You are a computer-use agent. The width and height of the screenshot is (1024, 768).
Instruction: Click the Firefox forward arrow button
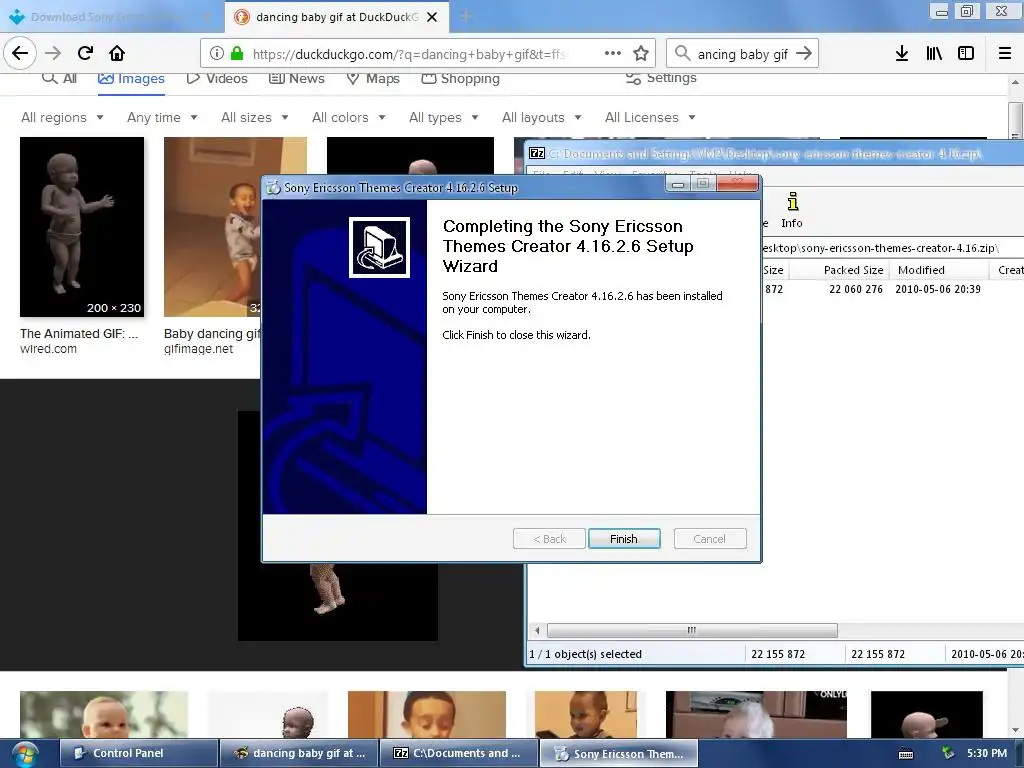coord(54,53)
